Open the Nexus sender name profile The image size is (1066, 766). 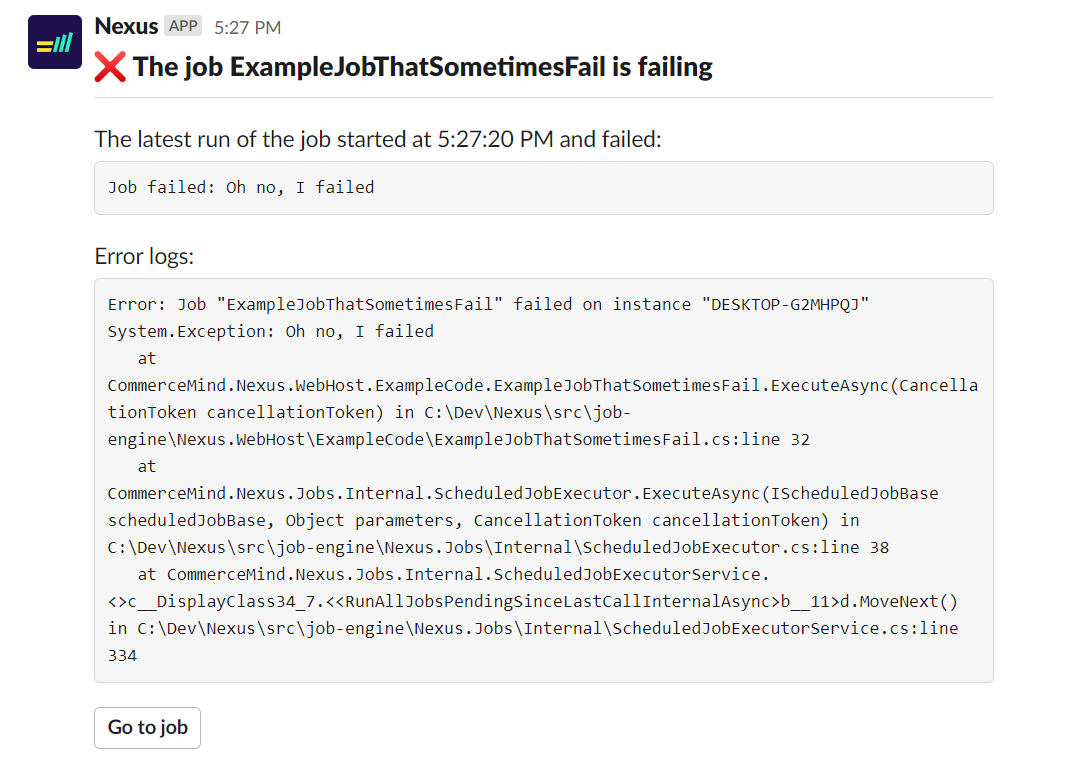pos(126,26)
